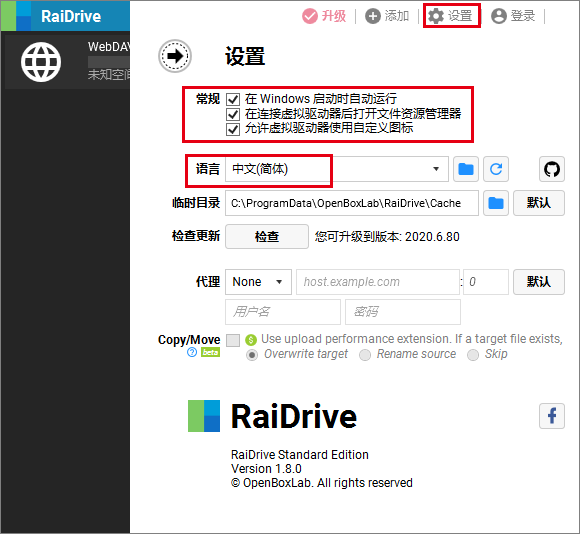Screen dimensions: 580x534
Task: Open the 设置 settings menu item
Action: pos(451,16)
